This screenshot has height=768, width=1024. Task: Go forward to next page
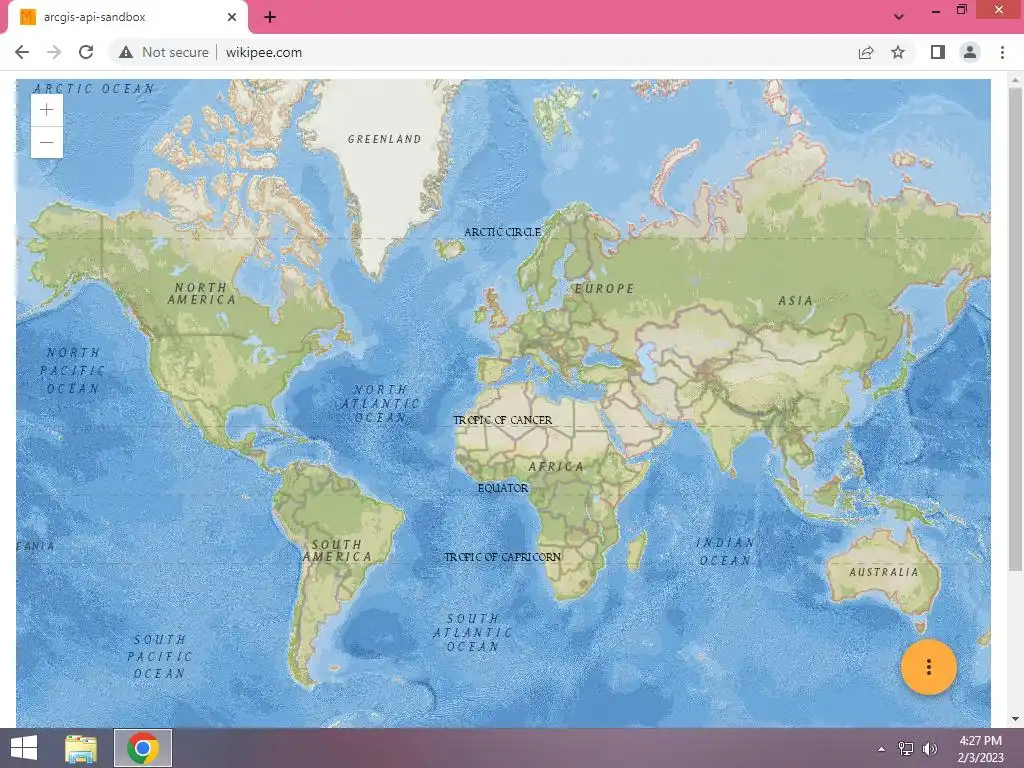point(54,52)
